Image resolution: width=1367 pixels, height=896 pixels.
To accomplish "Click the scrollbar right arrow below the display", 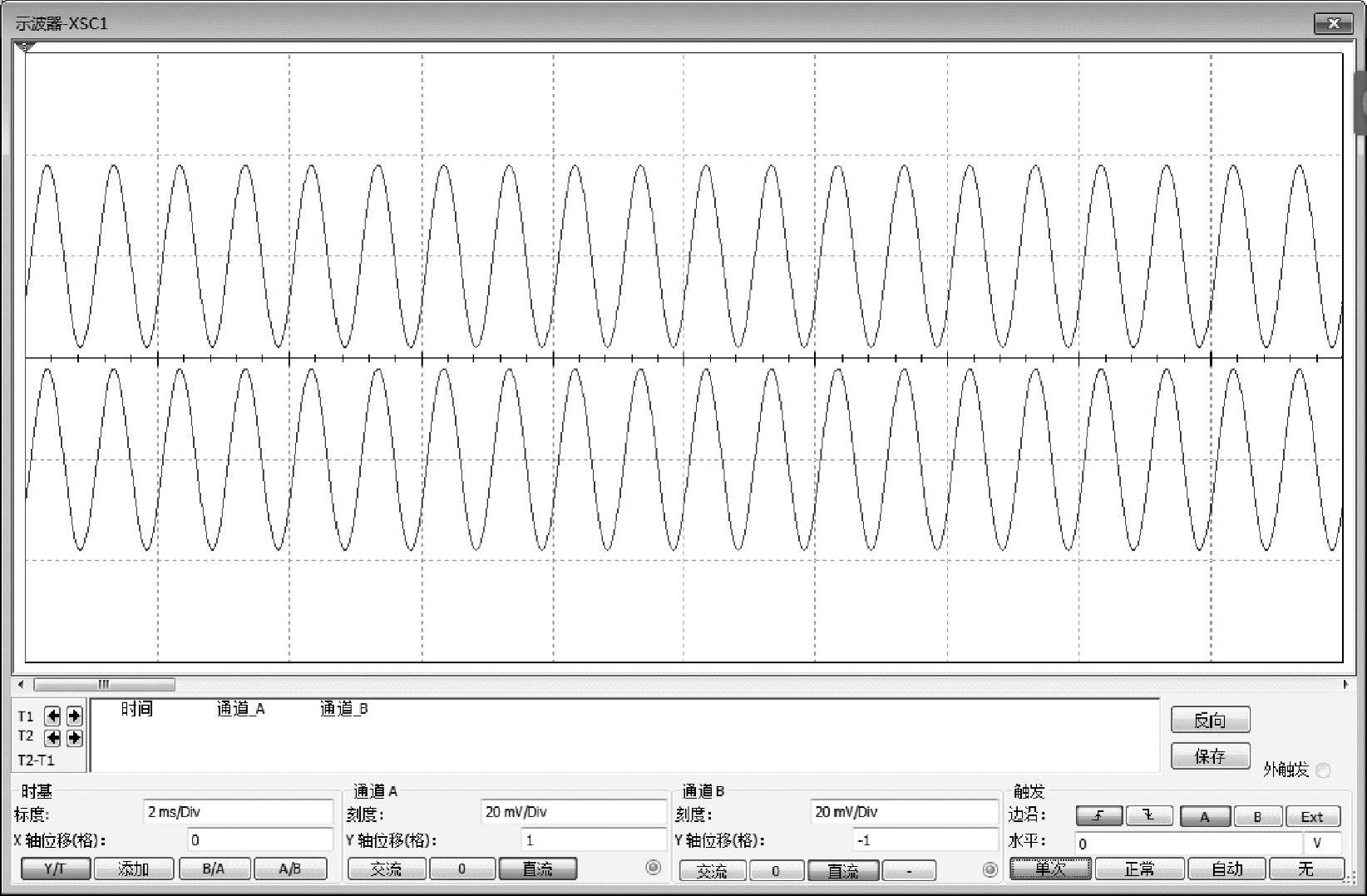I will [1345, 685].
